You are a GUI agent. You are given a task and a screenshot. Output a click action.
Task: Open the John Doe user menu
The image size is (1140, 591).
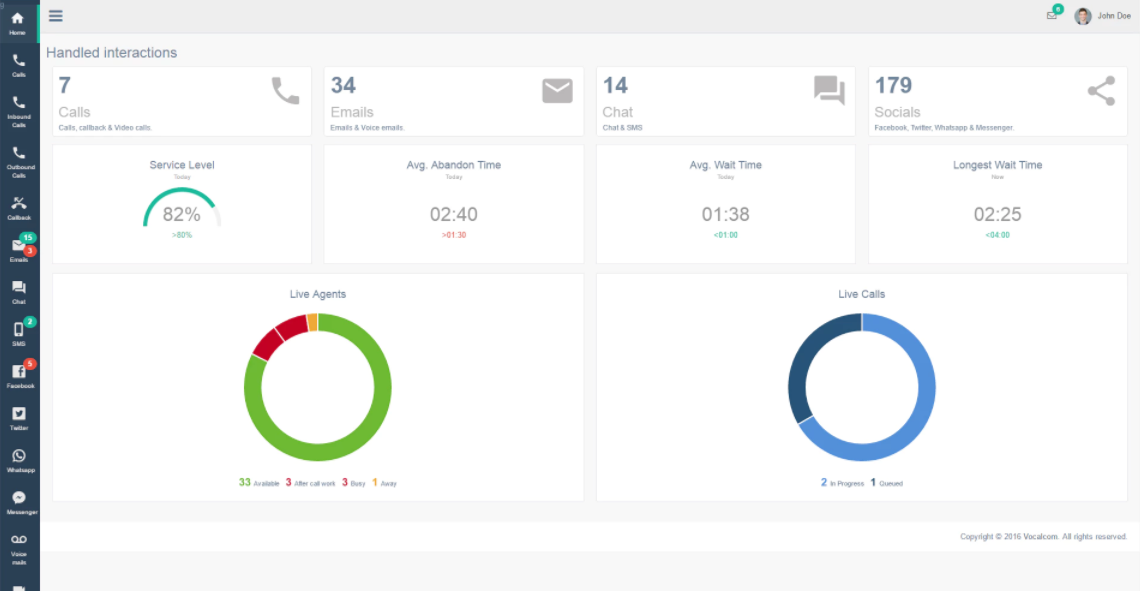pos(1103,16)
